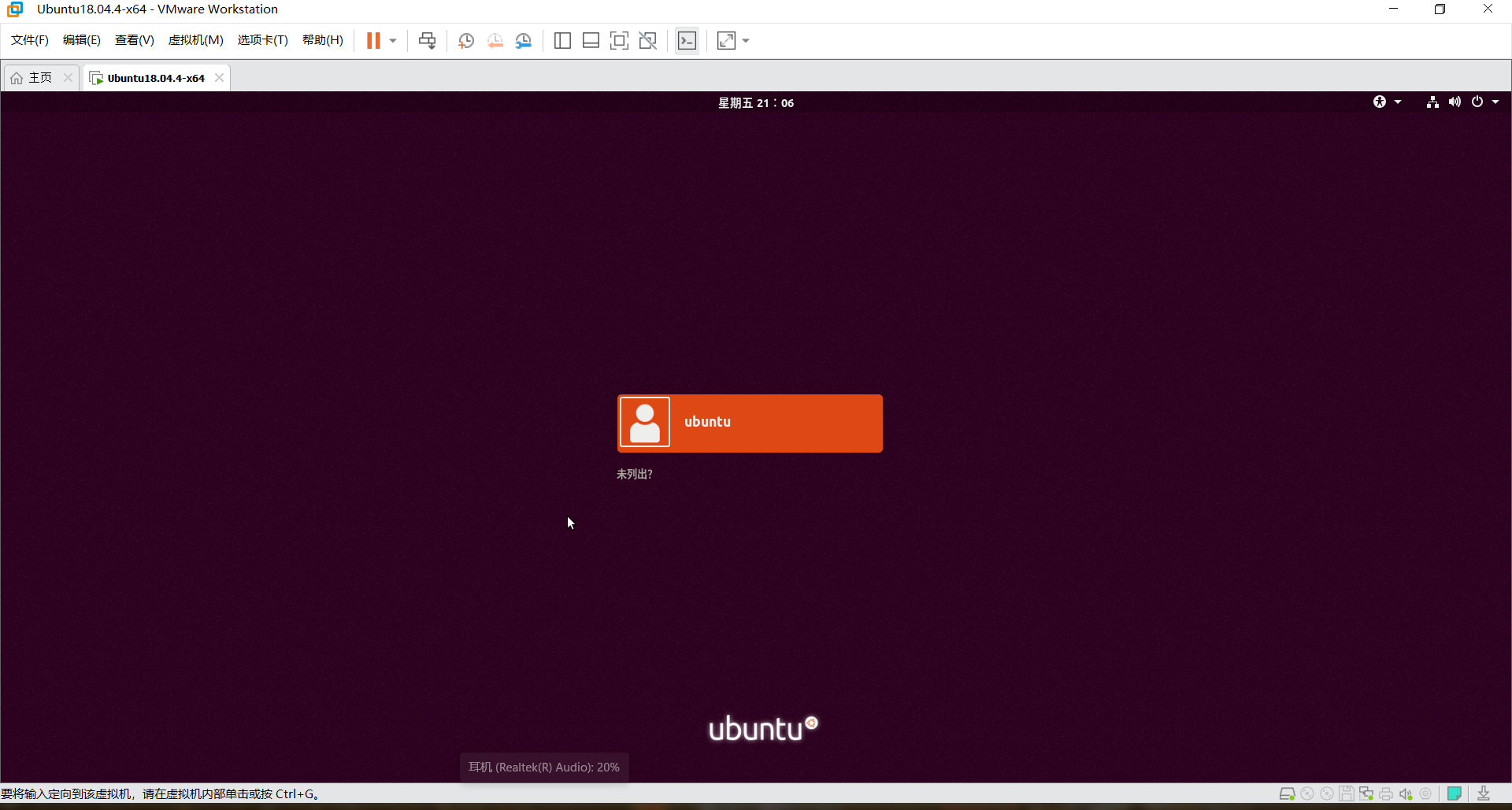
Task: Toggle the console view button
Action: (687, 41)
